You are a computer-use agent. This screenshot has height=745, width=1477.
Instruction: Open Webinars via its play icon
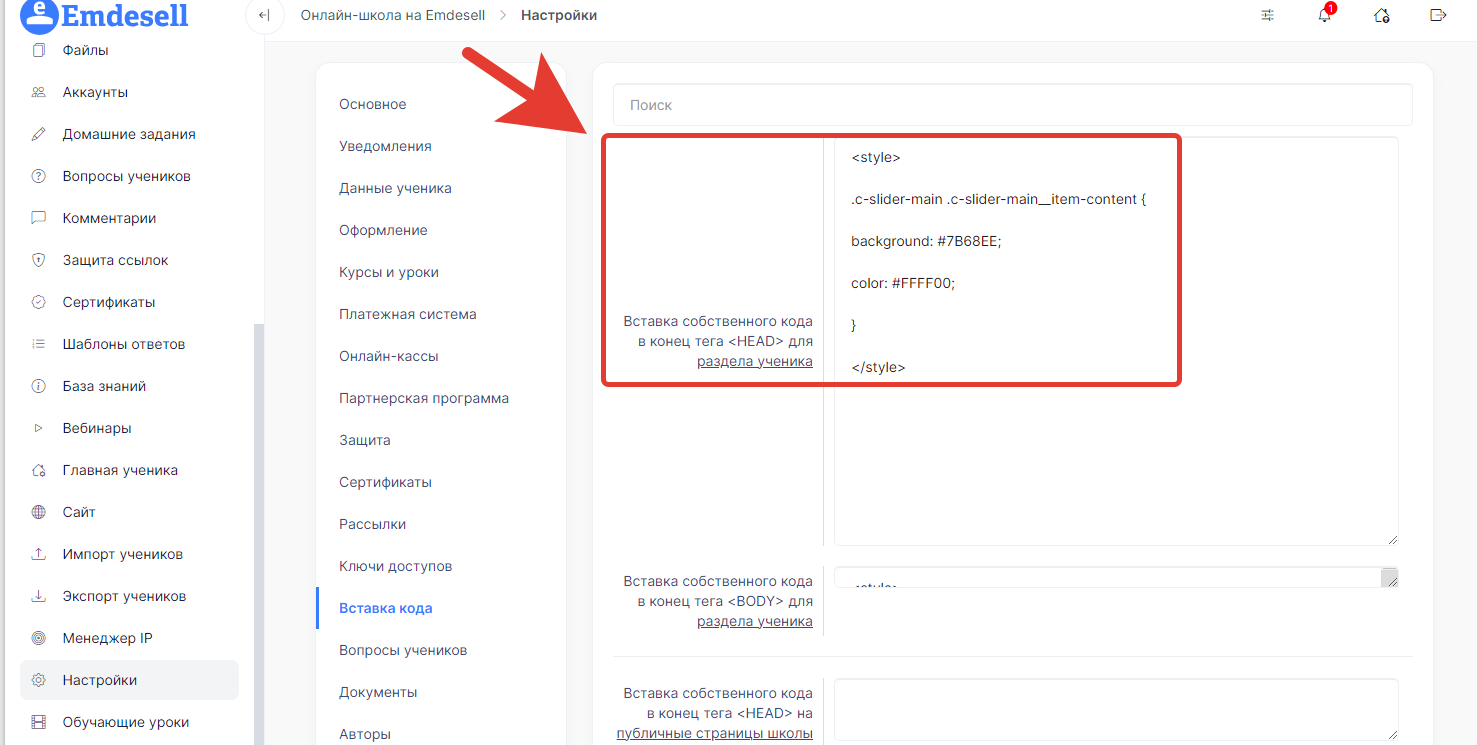pos(39,428)
